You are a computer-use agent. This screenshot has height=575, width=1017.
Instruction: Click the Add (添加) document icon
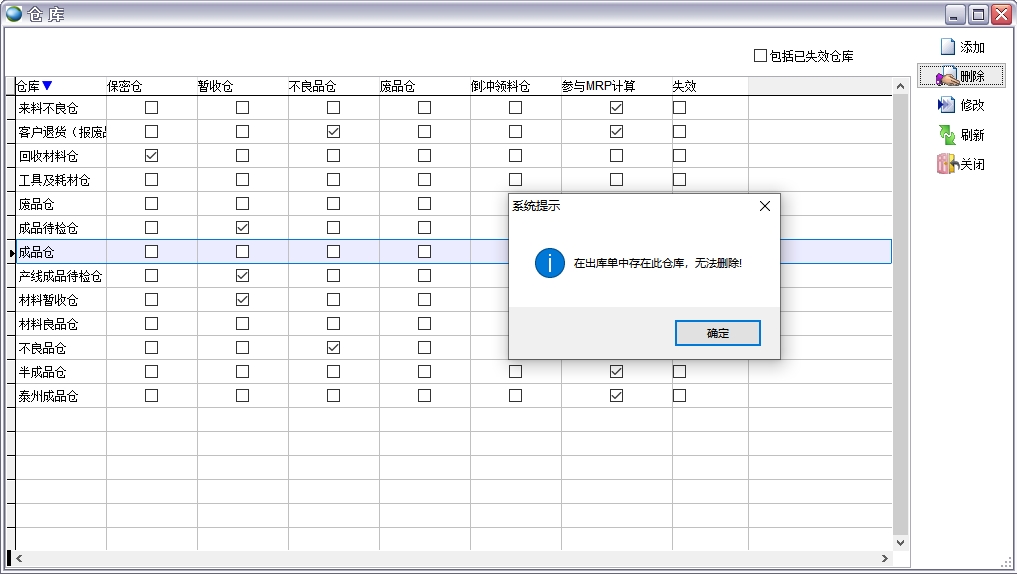[x=947, y=47]
